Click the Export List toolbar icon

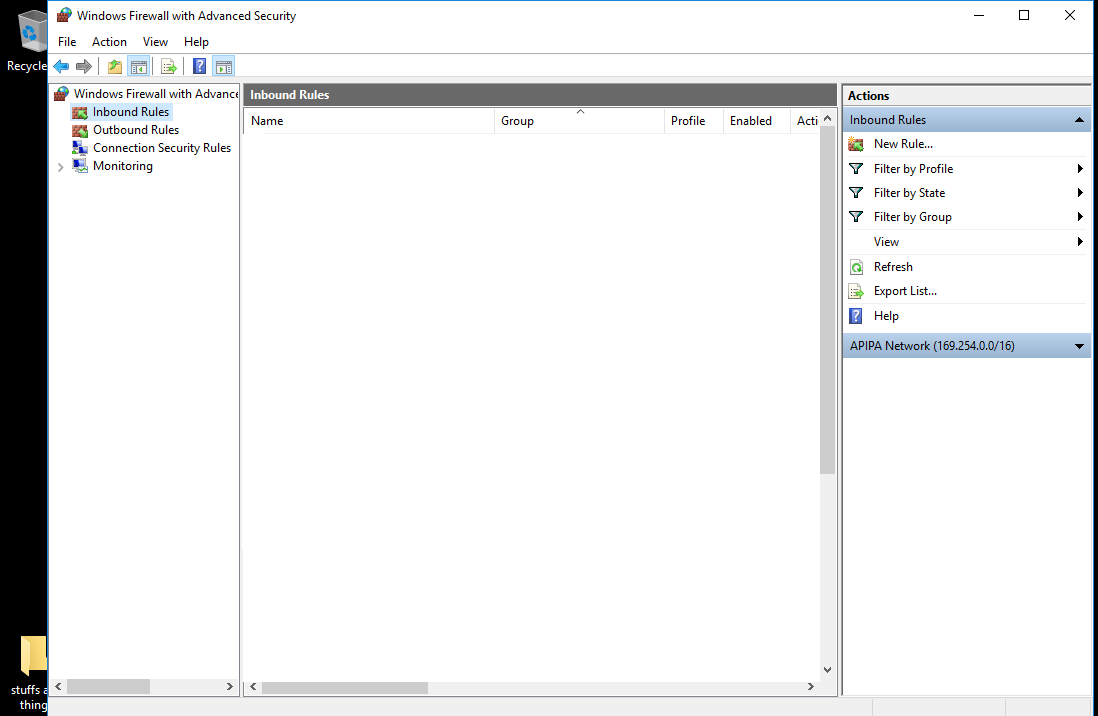168,66
